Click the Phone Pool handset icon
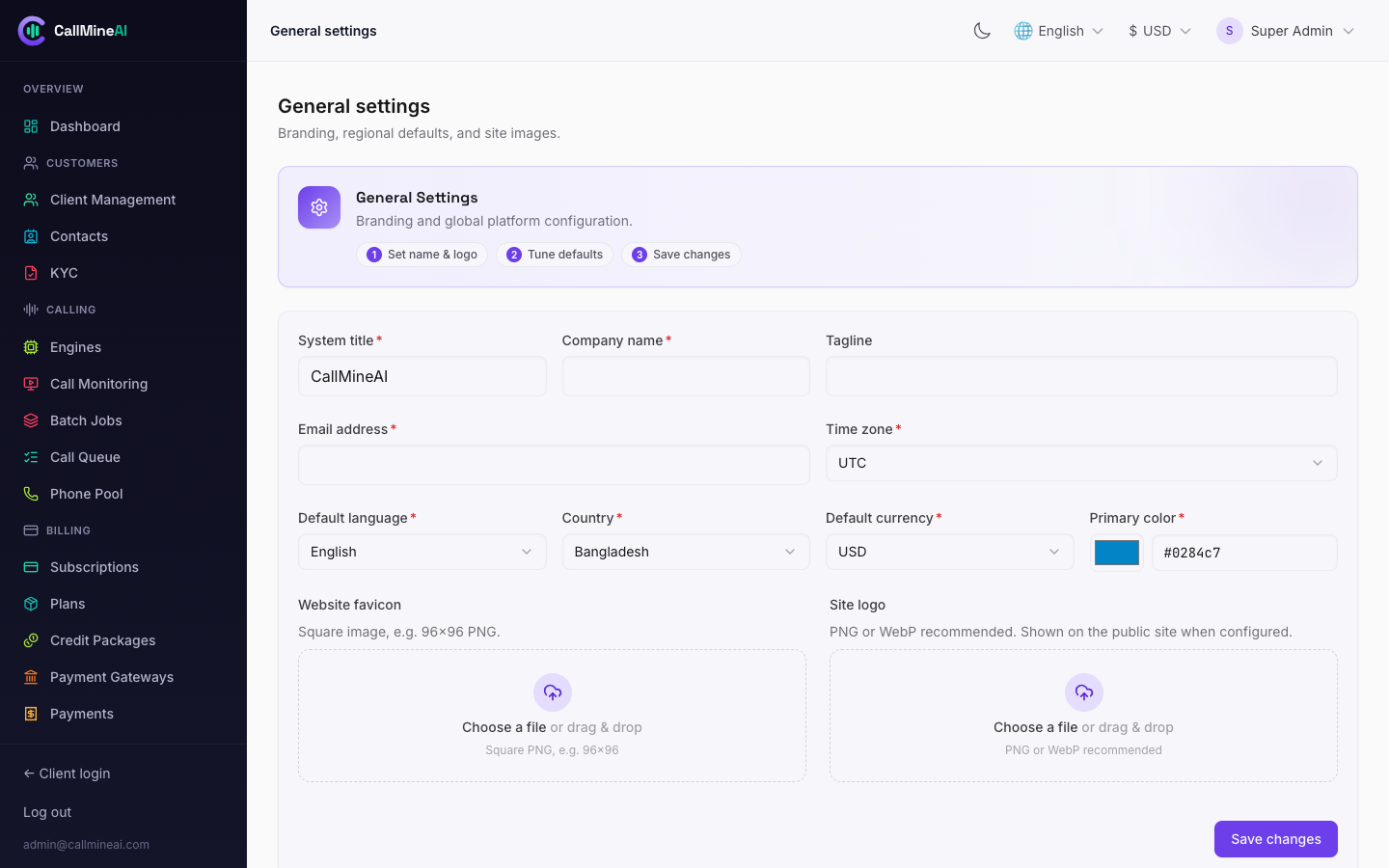This screenshot has height=868, width=1389. tap(31, 494)
